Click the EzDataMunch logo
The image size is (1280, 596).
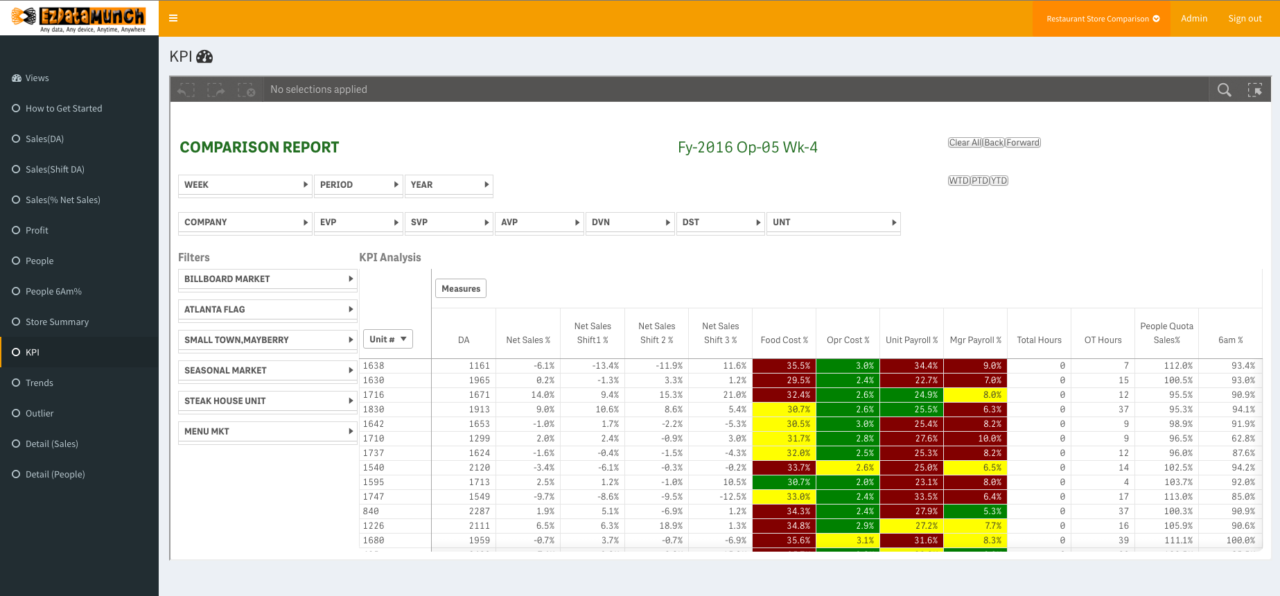pyautogui.click(x=80, y=18)
